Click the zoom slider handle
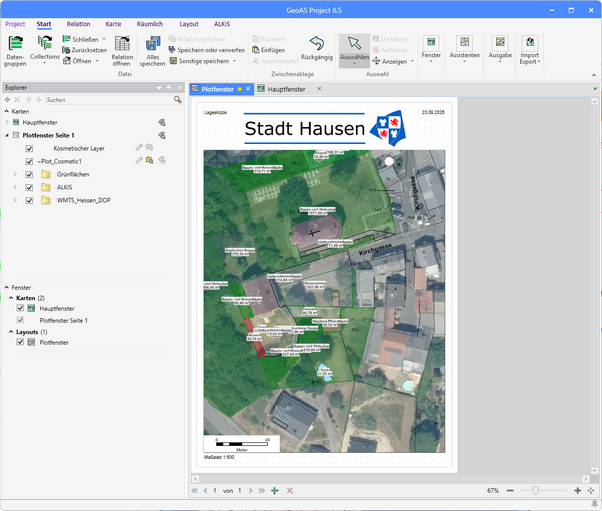This screenshot has height=511, width=602. pyautogui.click(x=535, y=490)
